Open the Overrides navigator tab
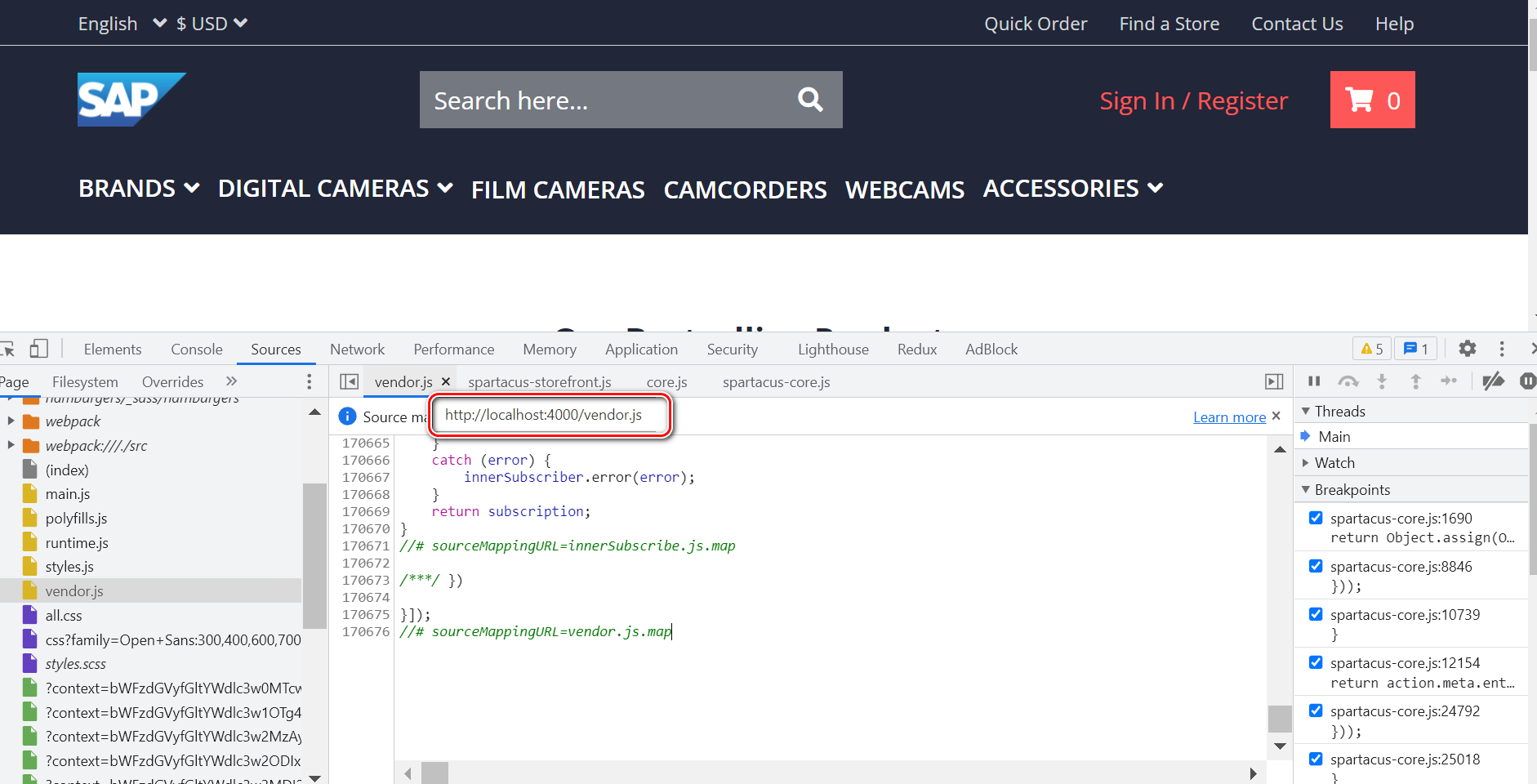The image size is (1537, 784). [172, 381]
